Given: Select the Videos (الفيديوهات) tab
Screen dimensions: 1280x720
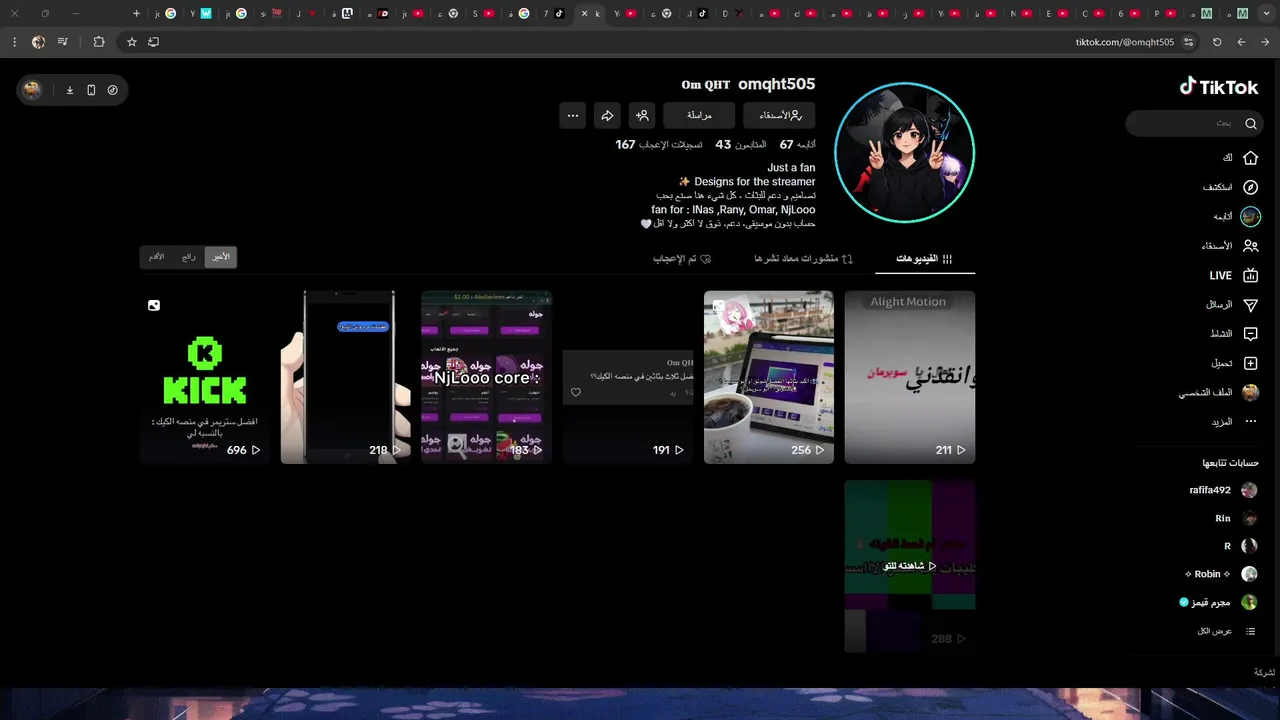Looking at the screenshot, I should click(x=925, y=259).
